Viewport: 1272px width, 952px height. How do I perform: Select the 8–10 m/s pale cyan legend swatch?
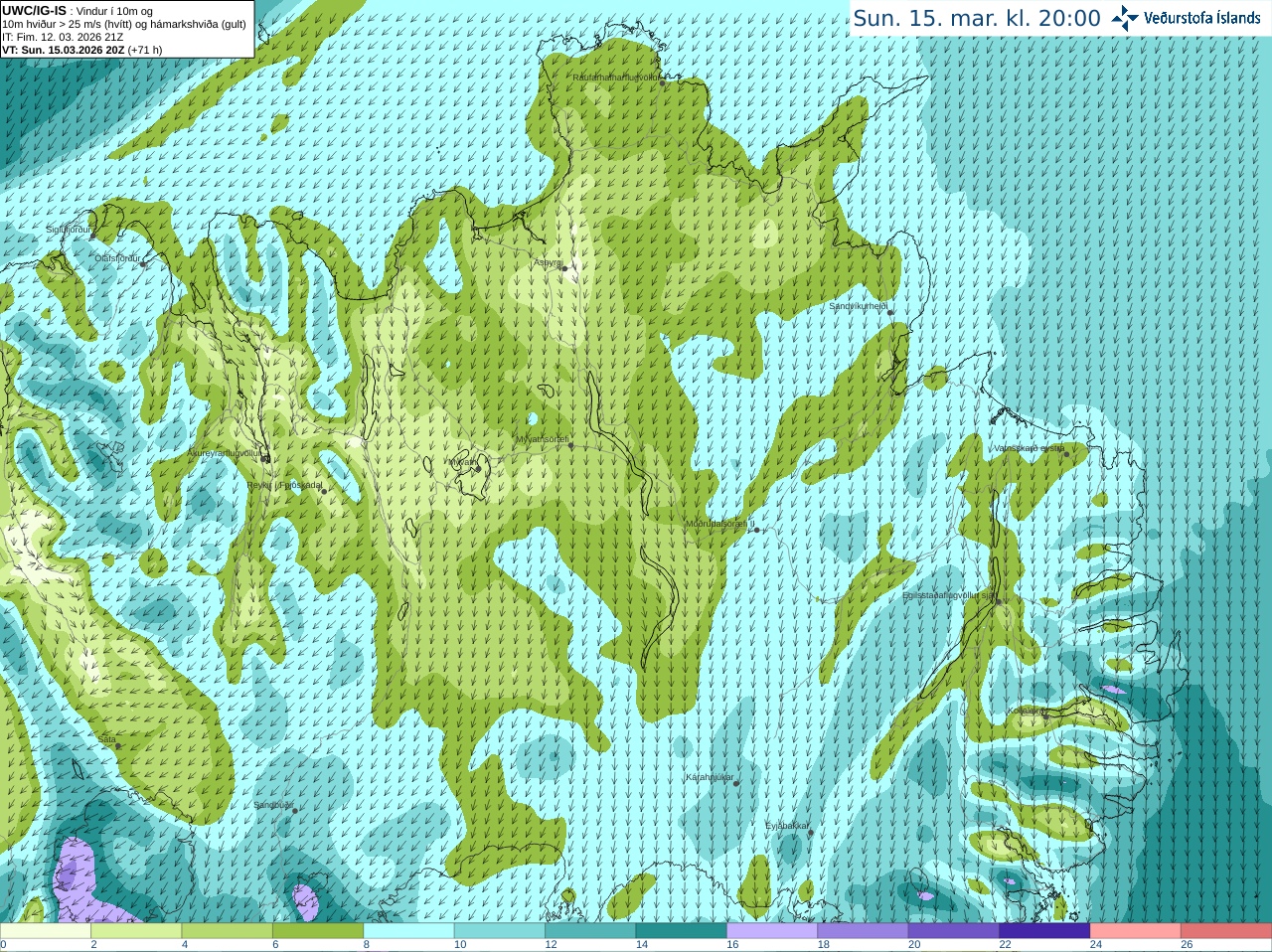coord(409,931)
